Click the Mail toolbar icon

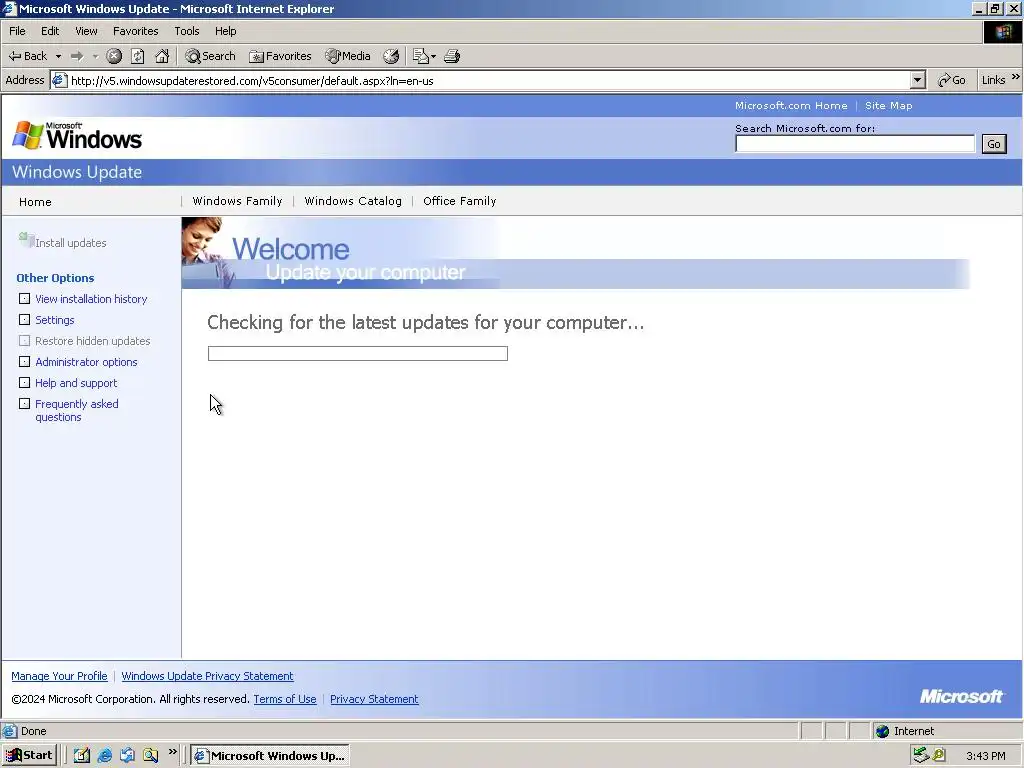point(421,56)
